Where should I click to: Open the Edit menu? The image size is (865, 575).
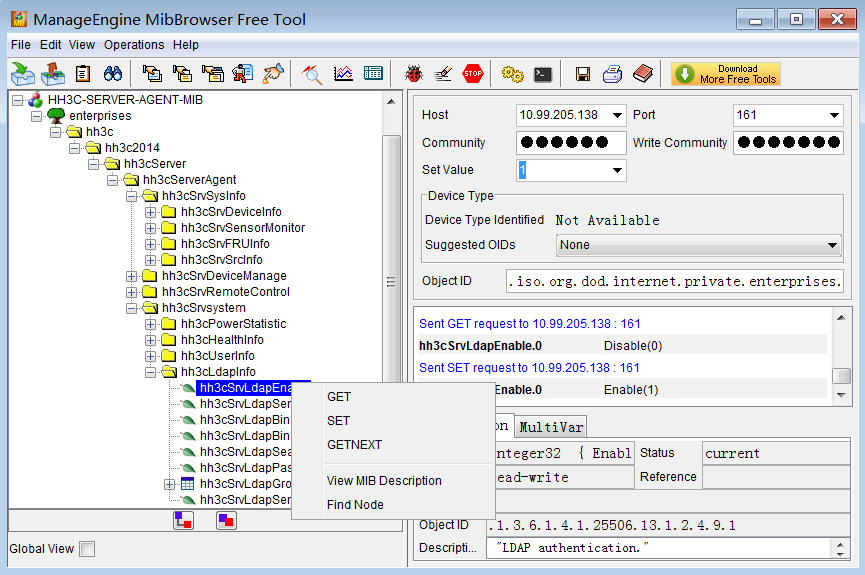pyautogui.click(x=50, y=45)
